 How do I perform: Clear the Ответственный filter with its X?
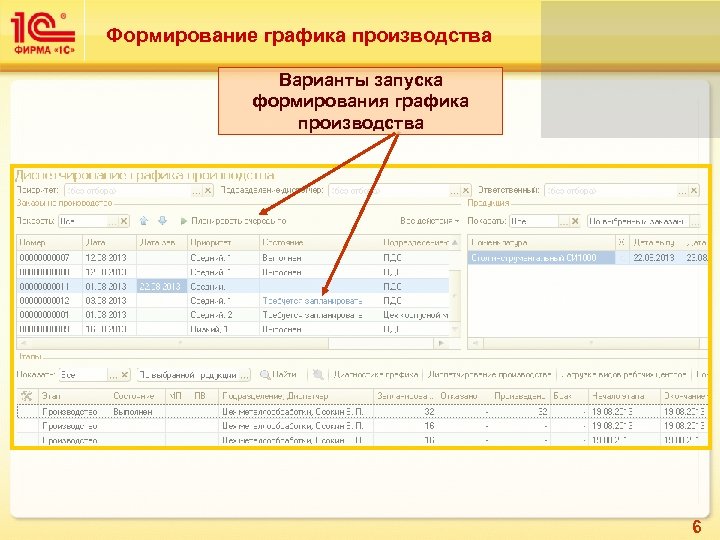pyautogui.click(x=694, y=190)
